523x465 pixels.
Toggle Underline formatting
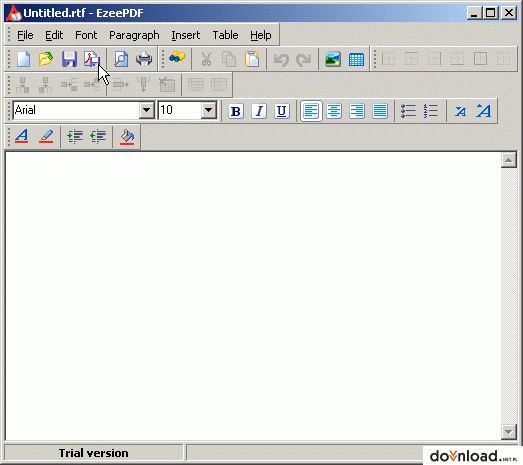pyautogui.click(x=282, y=111)
